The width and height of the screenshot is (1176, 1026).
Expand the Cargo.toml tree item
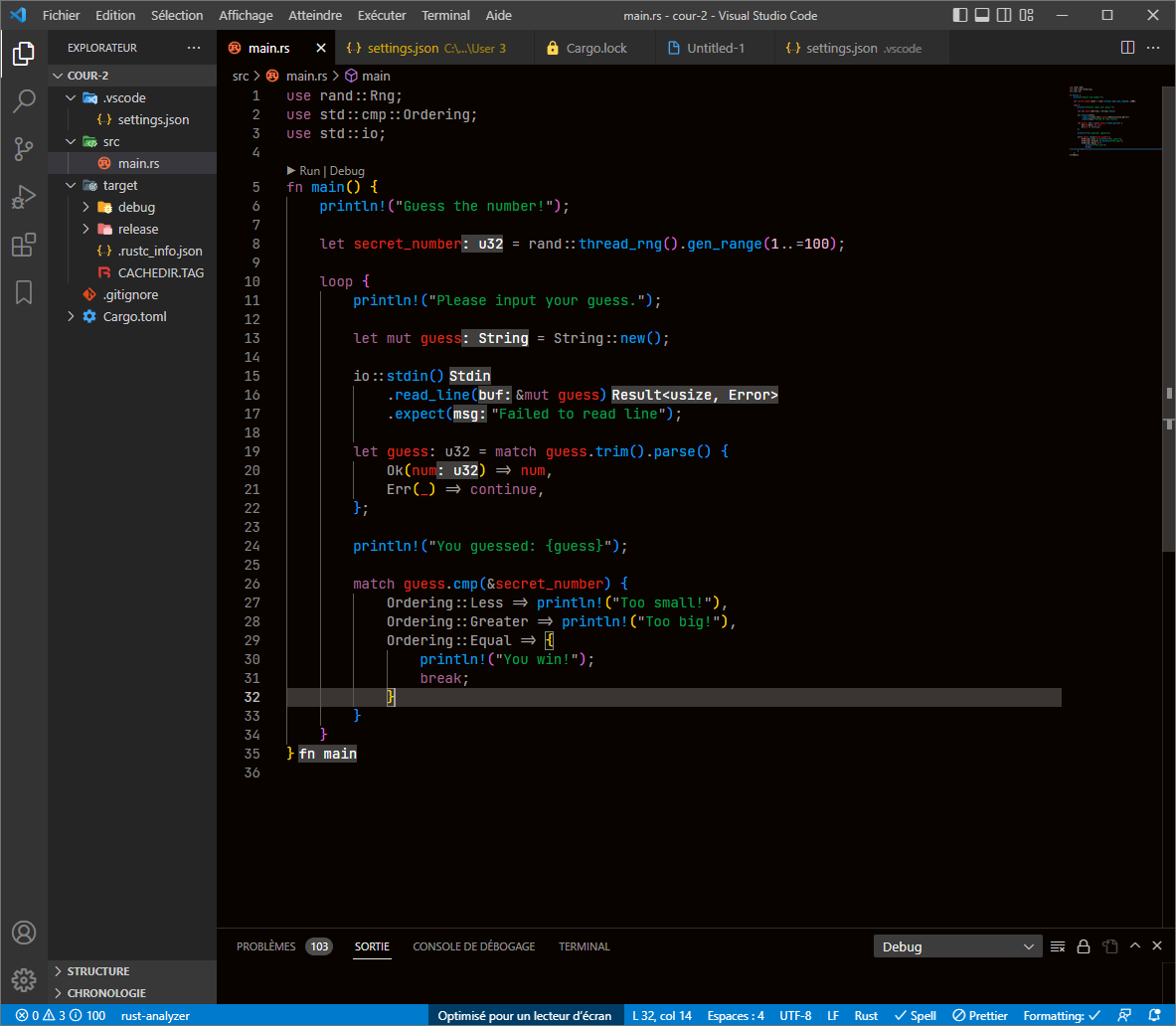pyautogui.click(x=70, y=316)
